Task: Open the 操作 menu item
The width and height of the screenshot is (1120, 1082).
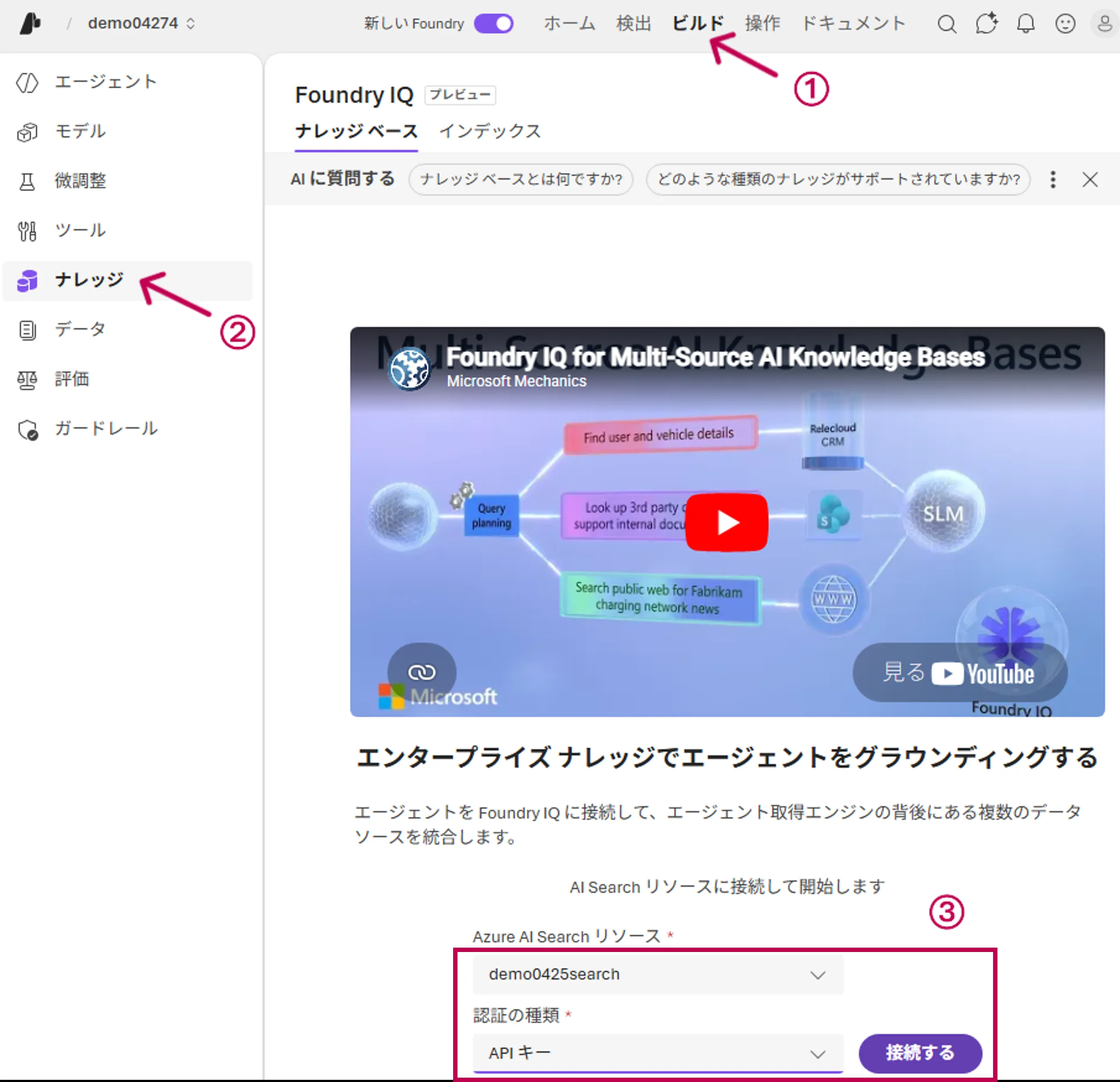Action: pyautogui.click(x=762, y=24)
